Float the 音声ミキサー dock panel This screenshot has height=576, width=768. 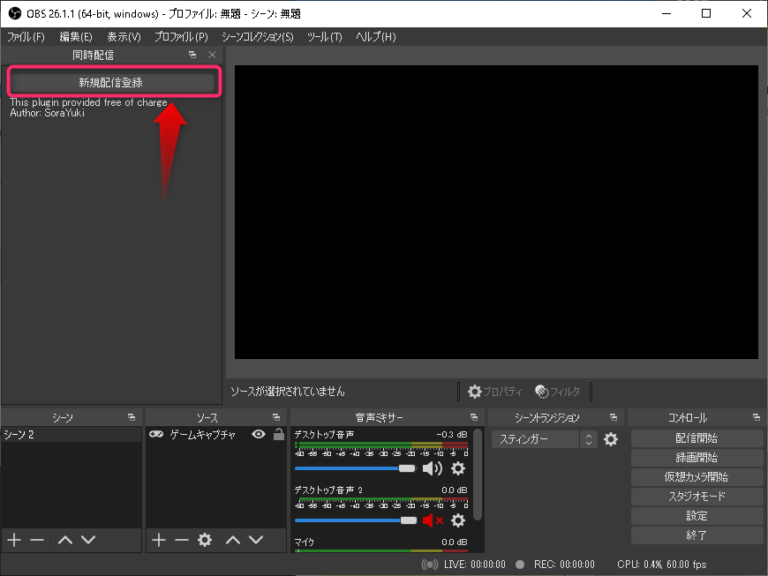(474, 417)
